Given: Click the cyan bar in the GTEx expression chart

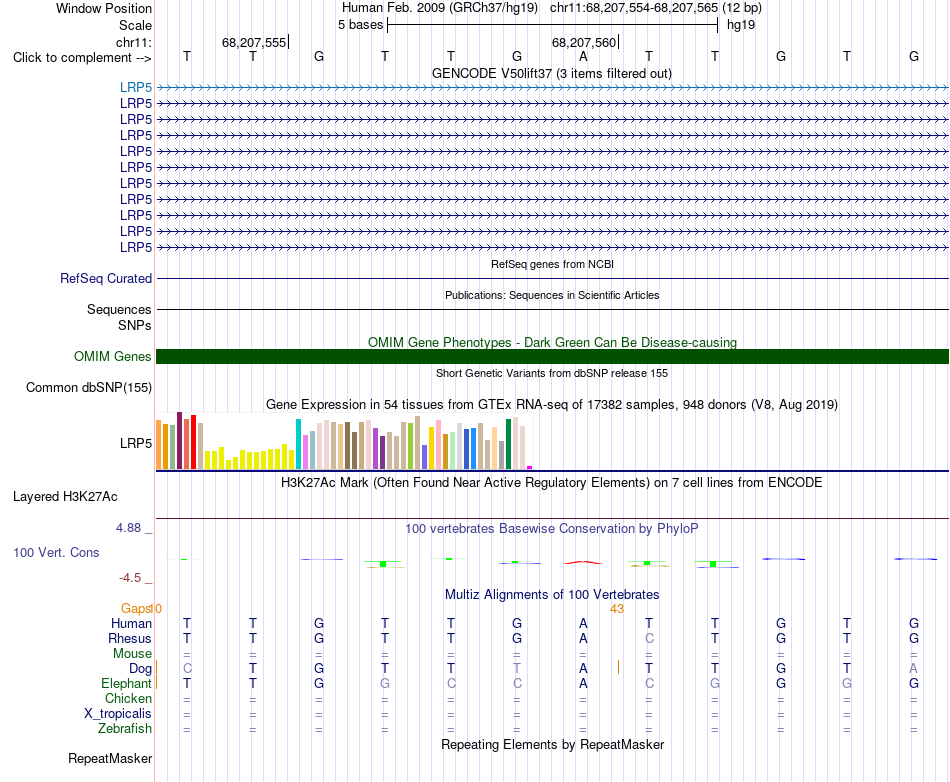Looking at the screenshot, I should point(298,444).
